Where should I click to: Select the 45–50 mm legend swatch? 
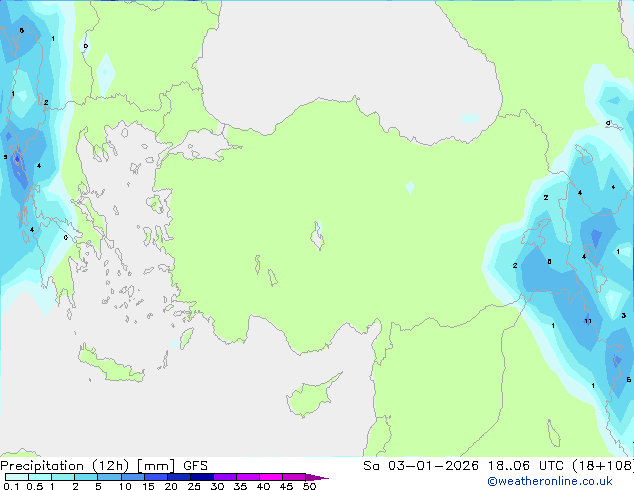click(x=294, y=477)
